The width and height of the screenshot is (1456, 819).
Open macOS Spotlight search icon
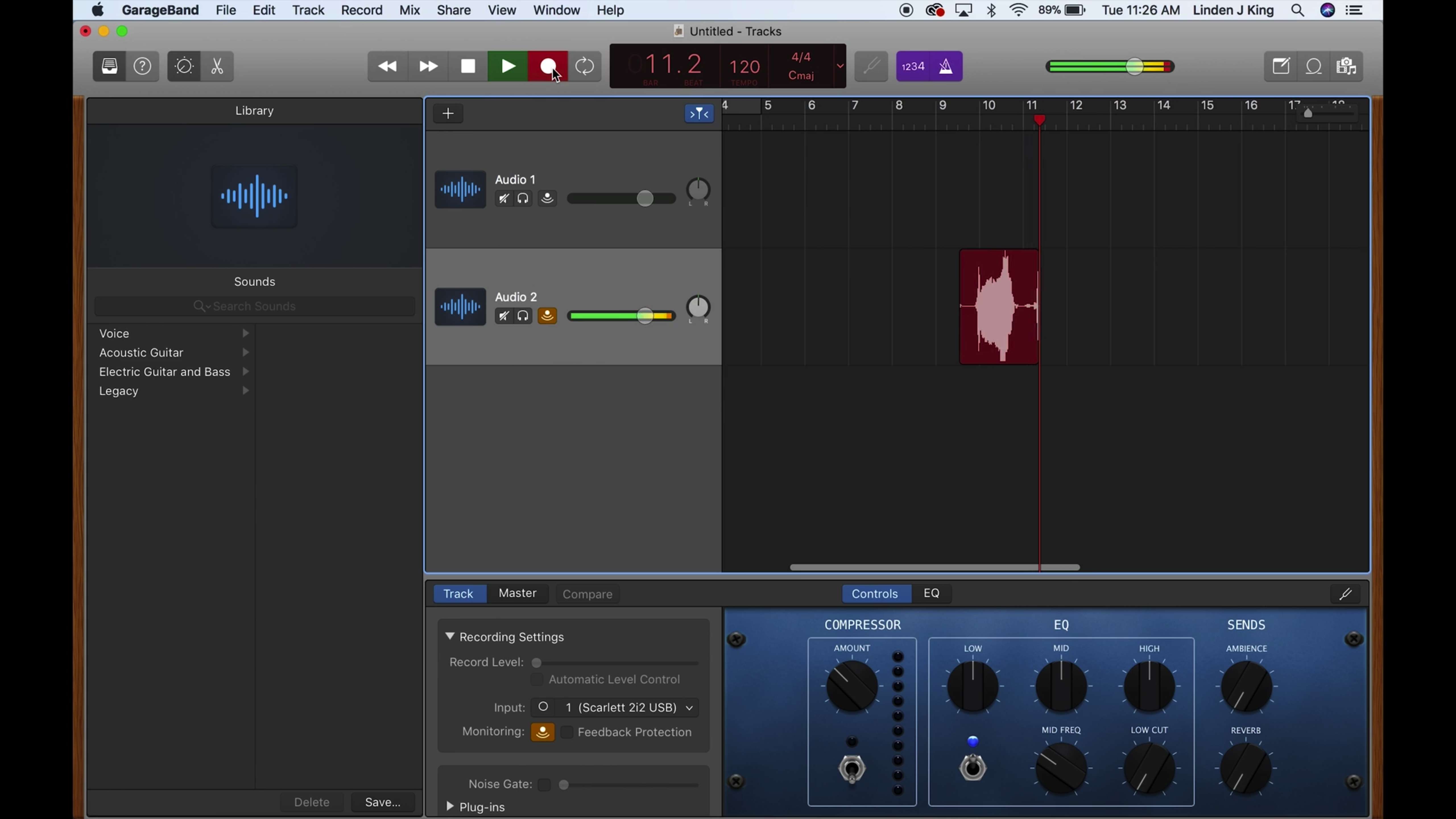tap(1298, 10)
